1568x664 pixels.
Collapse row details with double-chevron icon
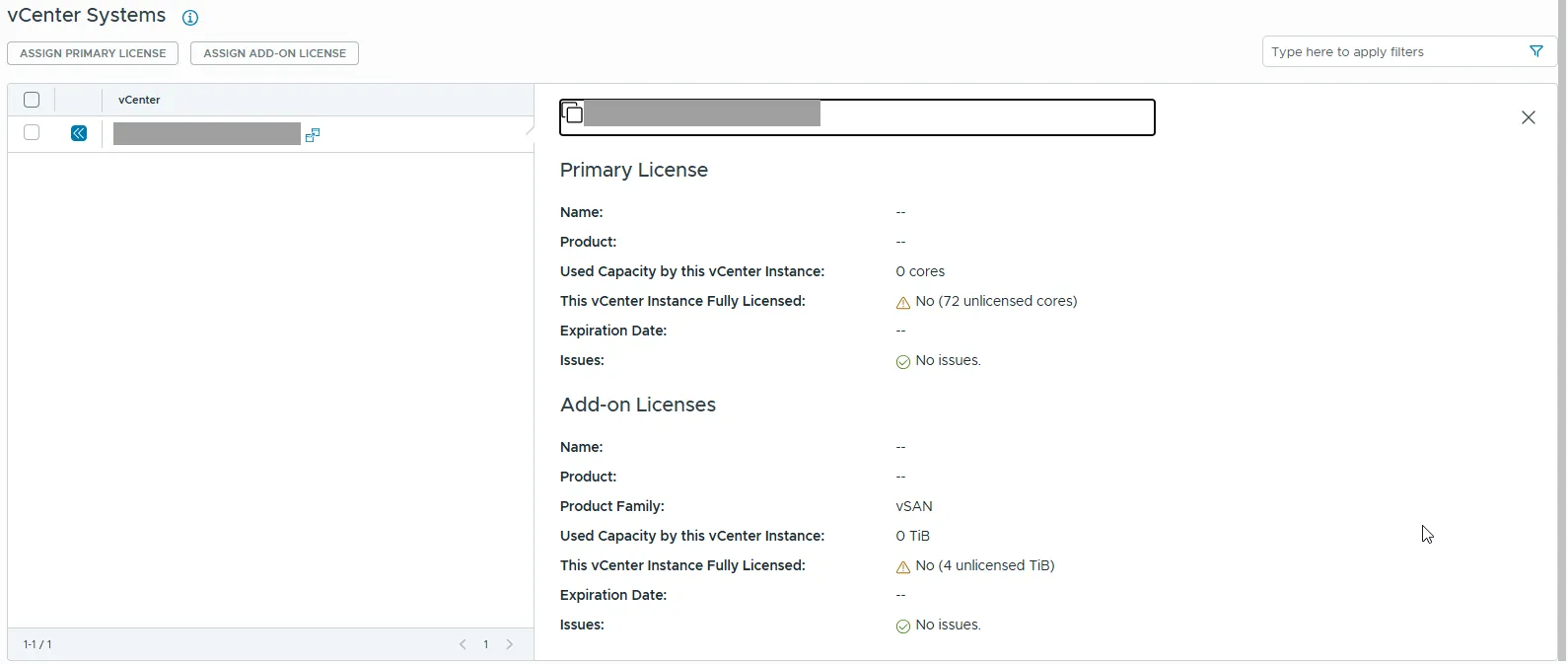pyautogui.click(x=79, y=133)
